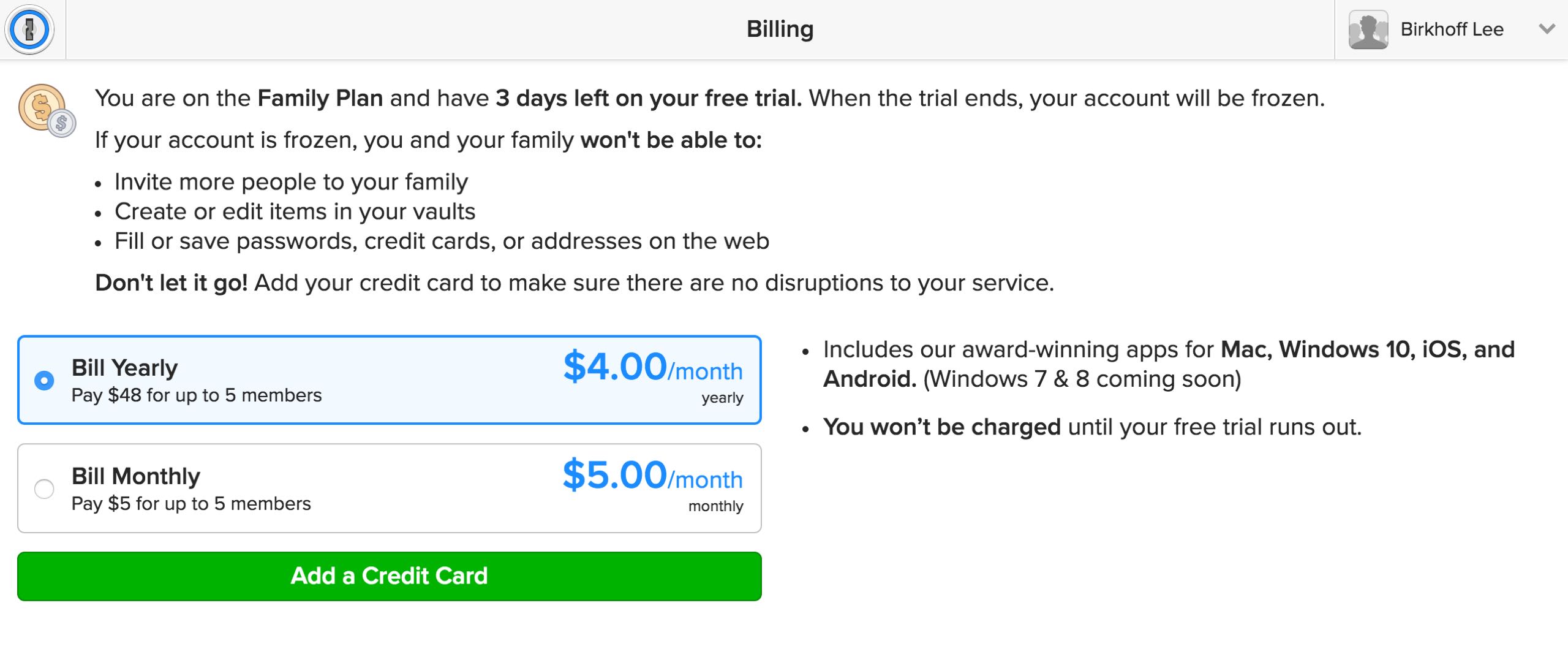Image resolution: width=1568 pixels, height=654 pixels.
Task: Click Birkhoff Lee's profile avatar
Action: (1368, 29)
